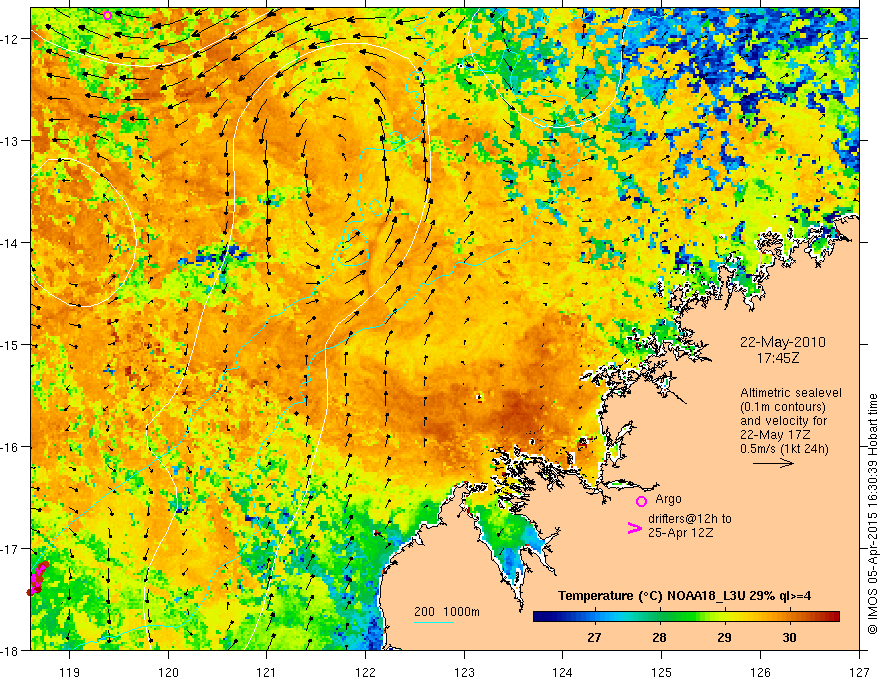Click the velocity scale reference arrow
880x680 pixels.
click(x=773, y=463)
